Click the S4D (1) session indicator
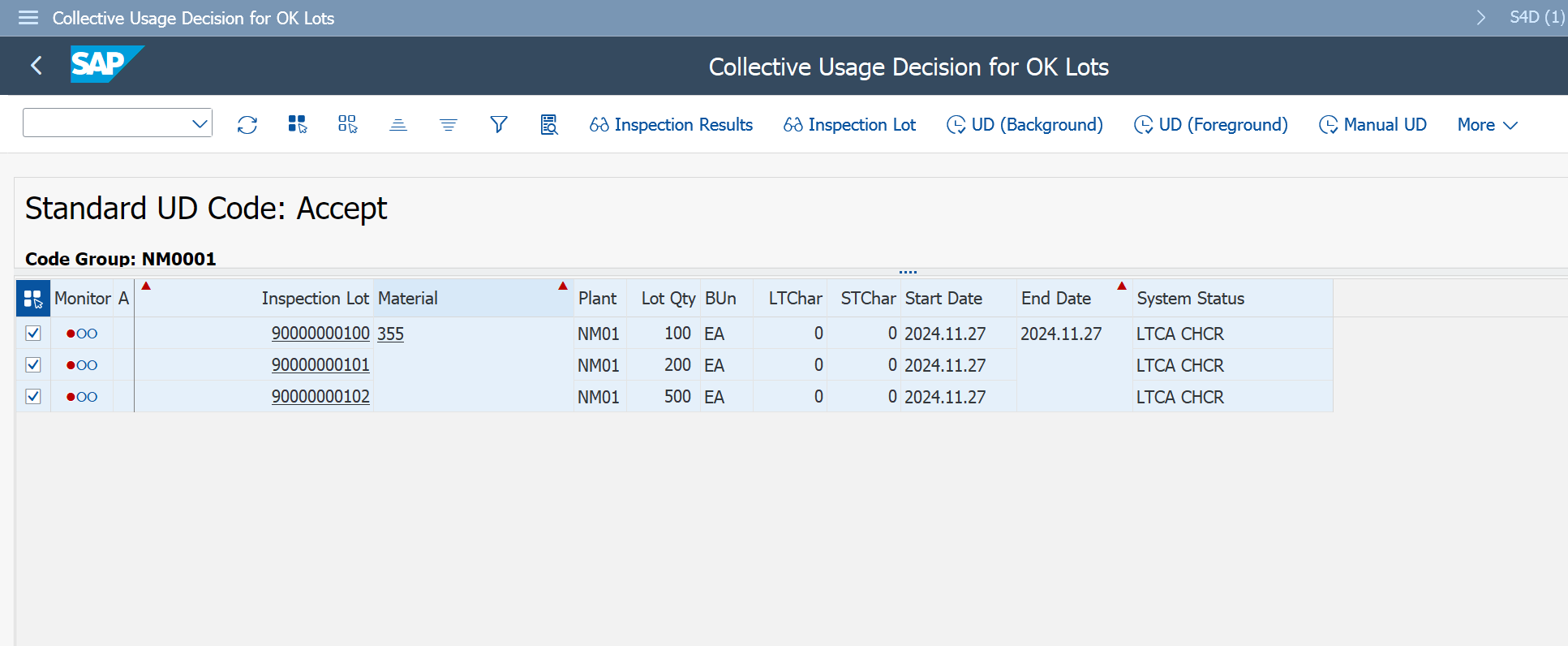 [1536, 17]
